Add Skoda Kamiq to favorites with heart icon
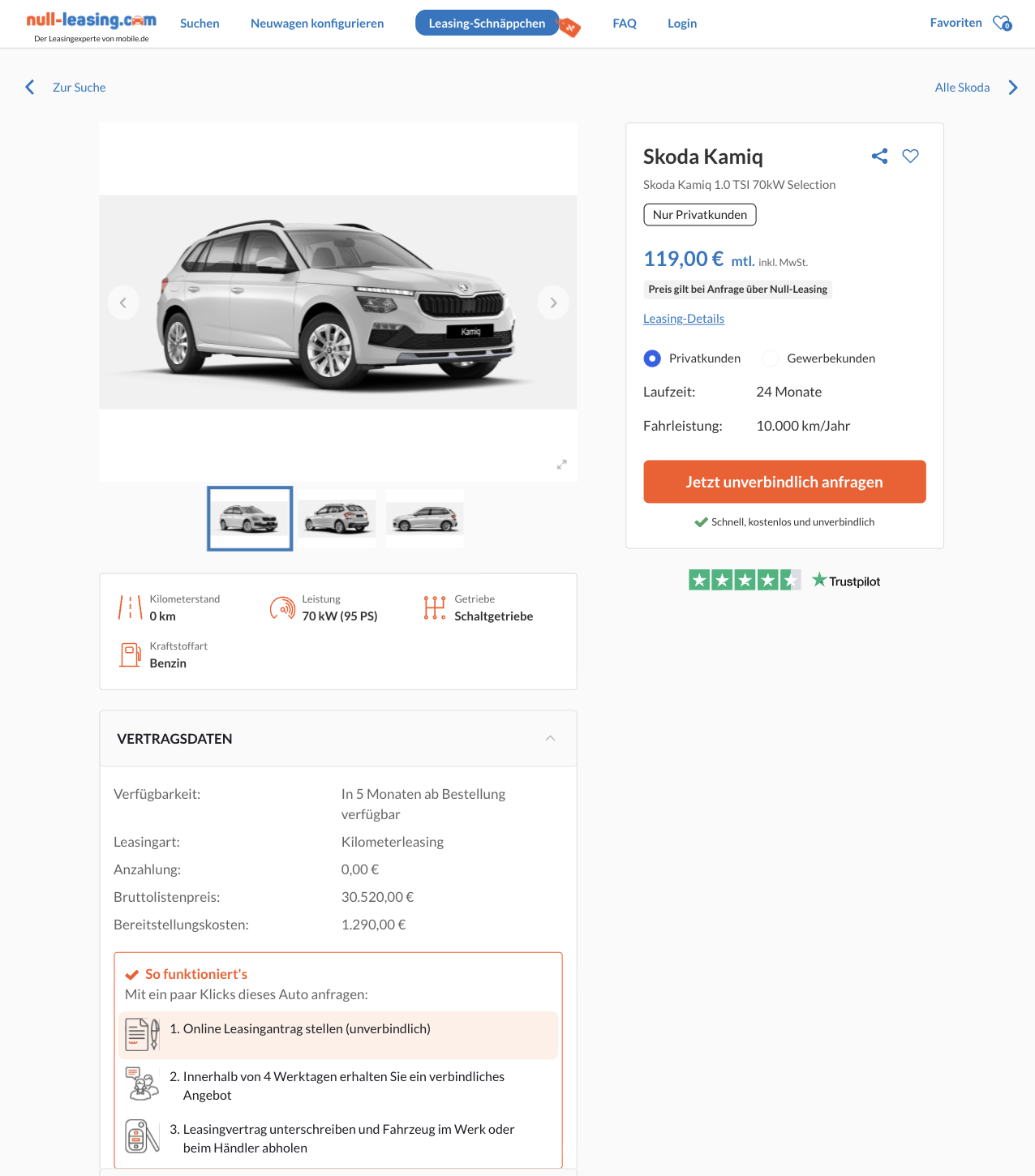 pyautogui.click(x=910, y=157)
